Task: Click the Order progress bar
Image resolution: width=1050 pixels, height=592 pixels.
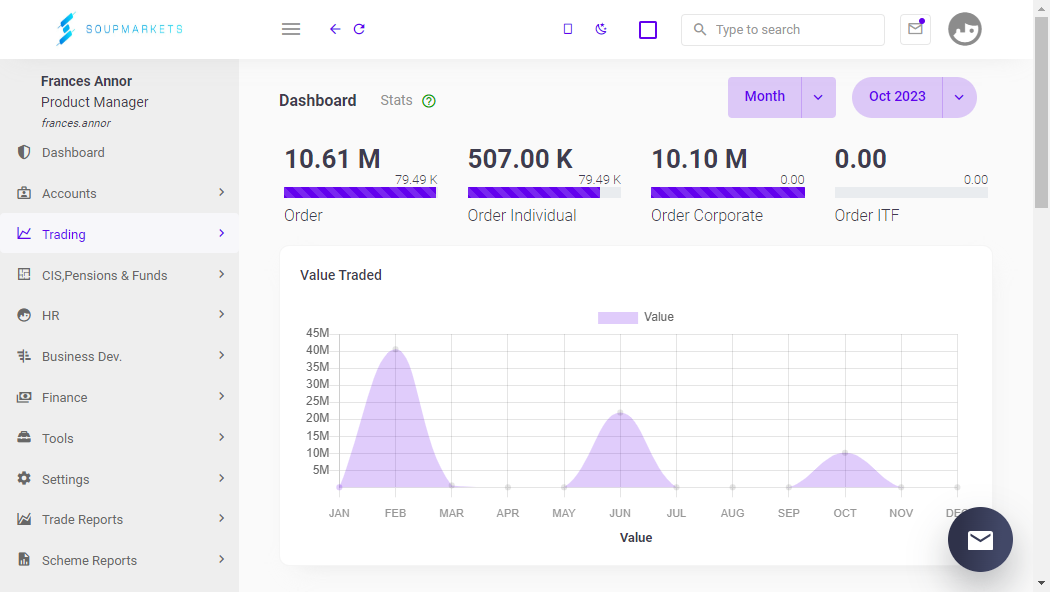Action: click(360, 193)
